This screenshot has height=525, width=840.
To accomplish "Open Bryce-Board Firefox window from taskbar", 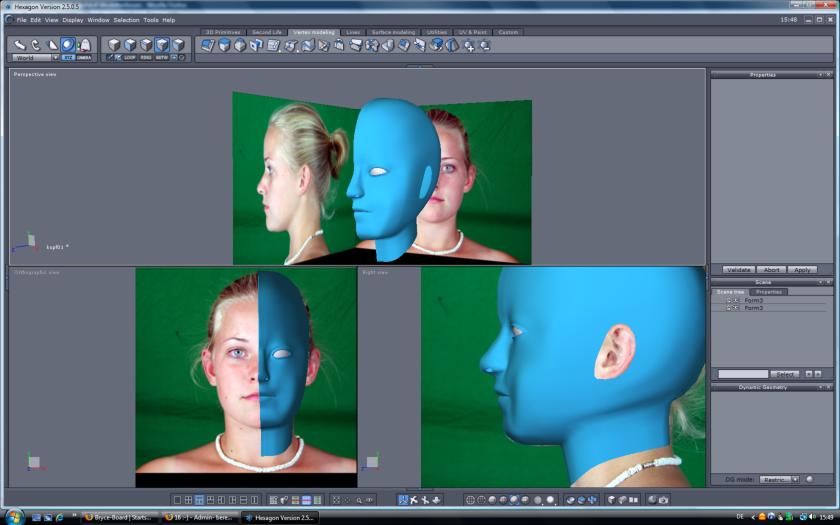I will (121, 518).
